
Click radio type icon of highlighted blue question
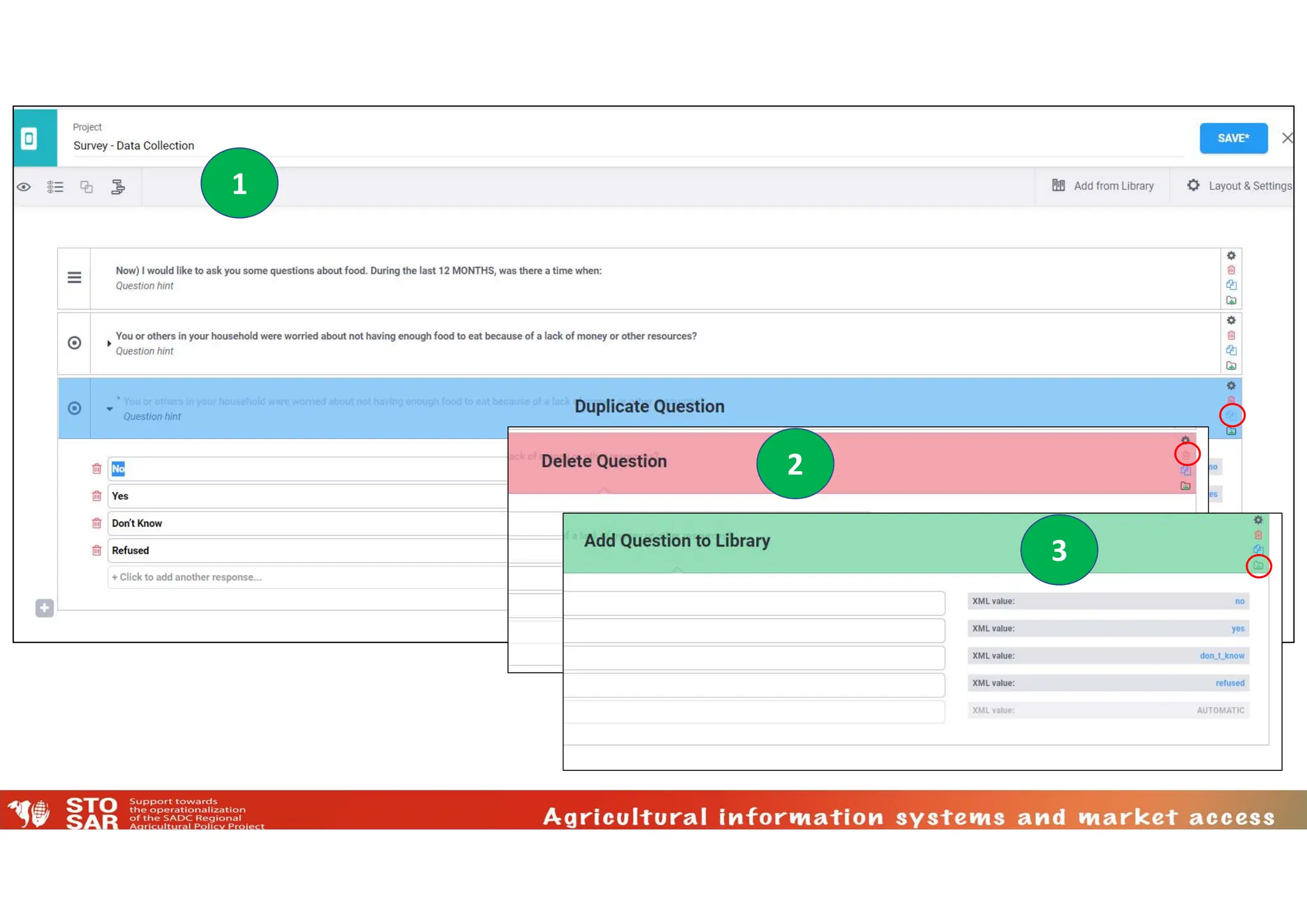click(x=75, y=408)
